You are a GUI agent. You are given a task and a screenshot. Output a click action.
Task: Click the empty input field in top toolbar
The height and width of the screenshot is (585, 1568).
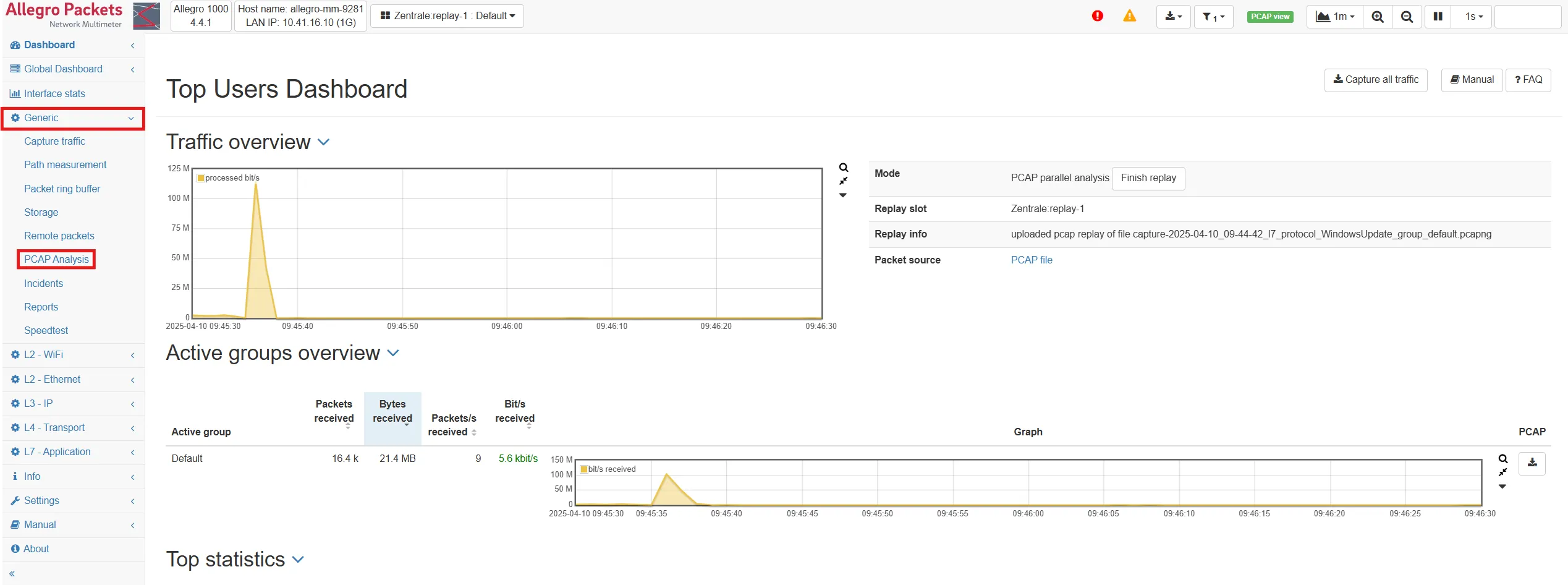click(1527, 17)
